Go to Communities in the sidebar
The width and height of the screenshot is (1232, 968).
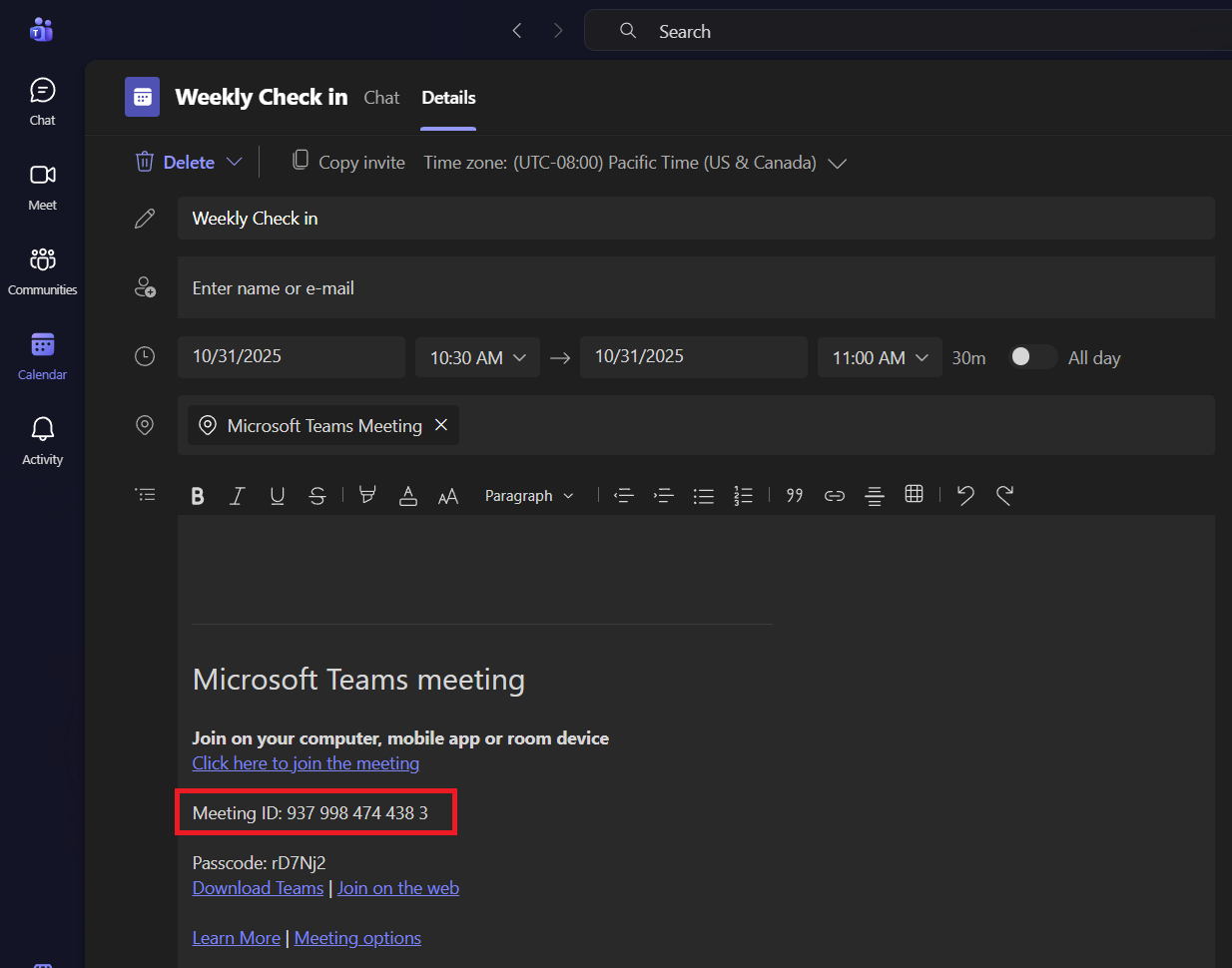tap(42, 271)
